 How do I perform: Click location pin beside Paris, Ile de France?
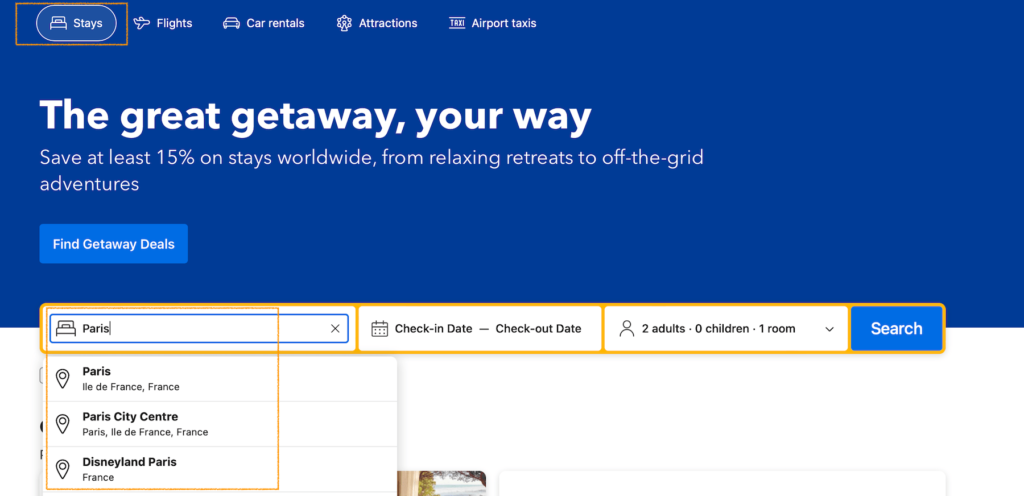click(63, 379)
